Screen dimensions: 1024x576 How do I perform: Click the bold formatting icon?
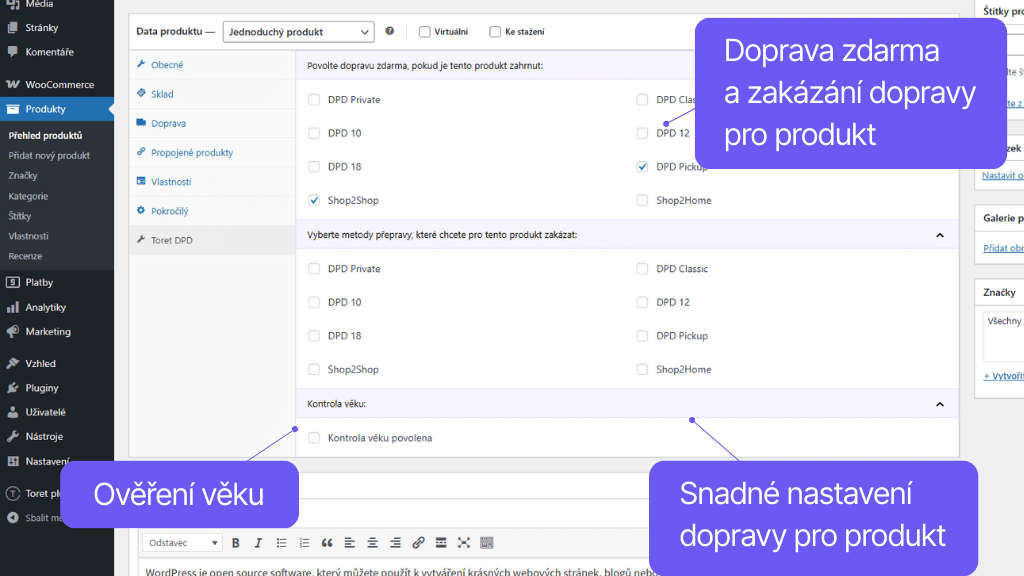click(x=236, y=543)
